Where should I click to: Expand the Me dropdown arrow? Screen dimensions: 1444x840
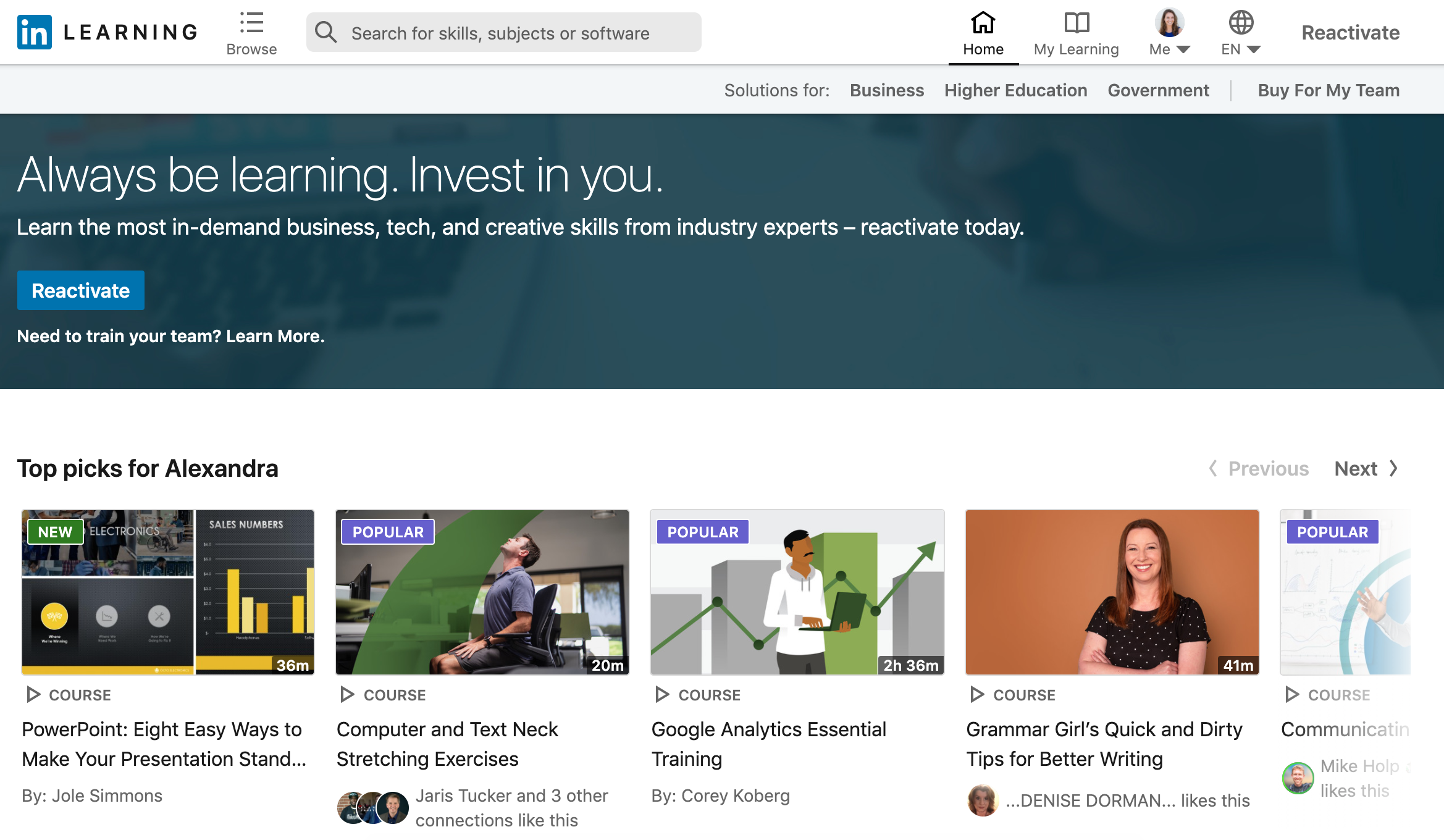tap(1183, 49)
